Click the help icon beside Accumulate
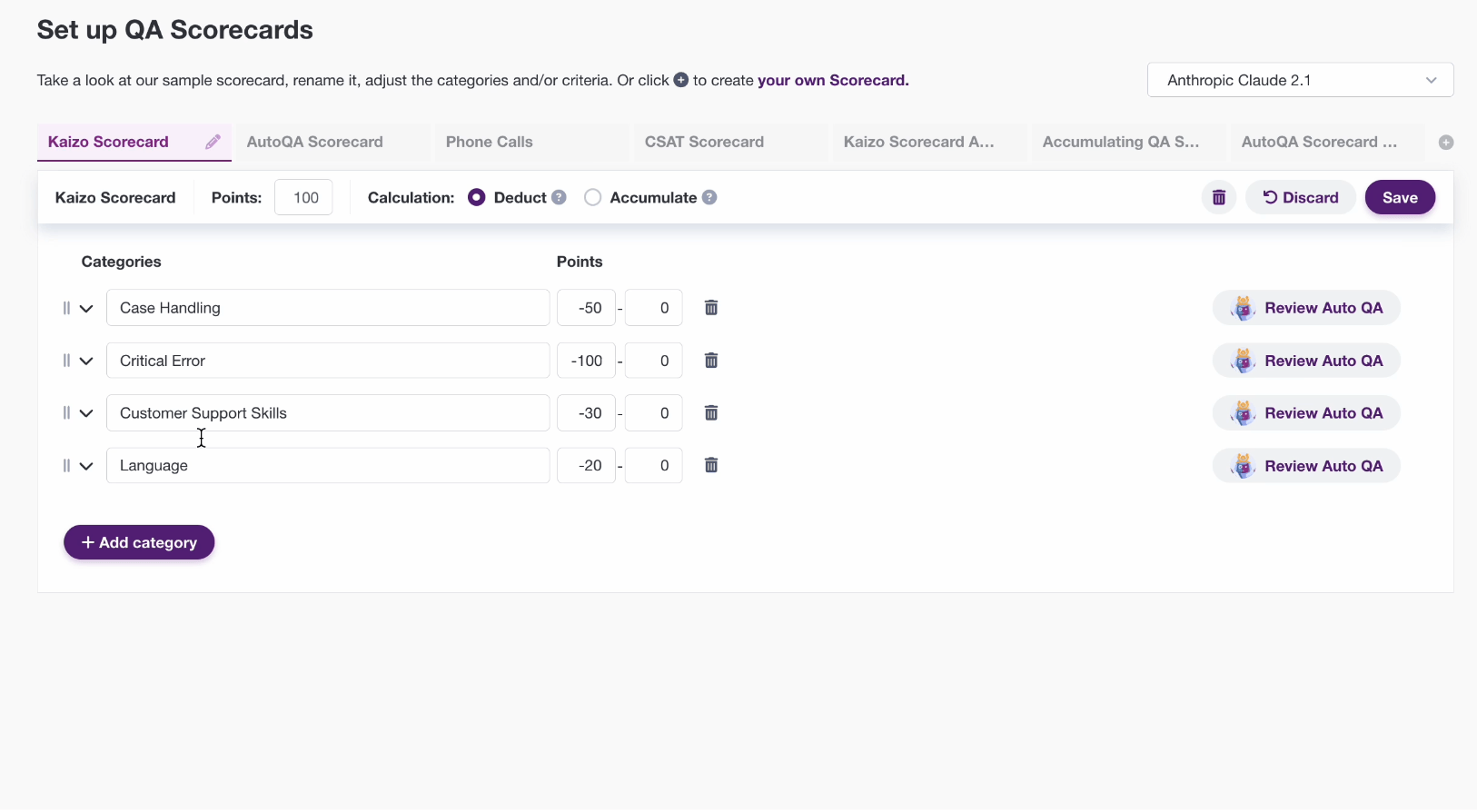 click(709, 198)
